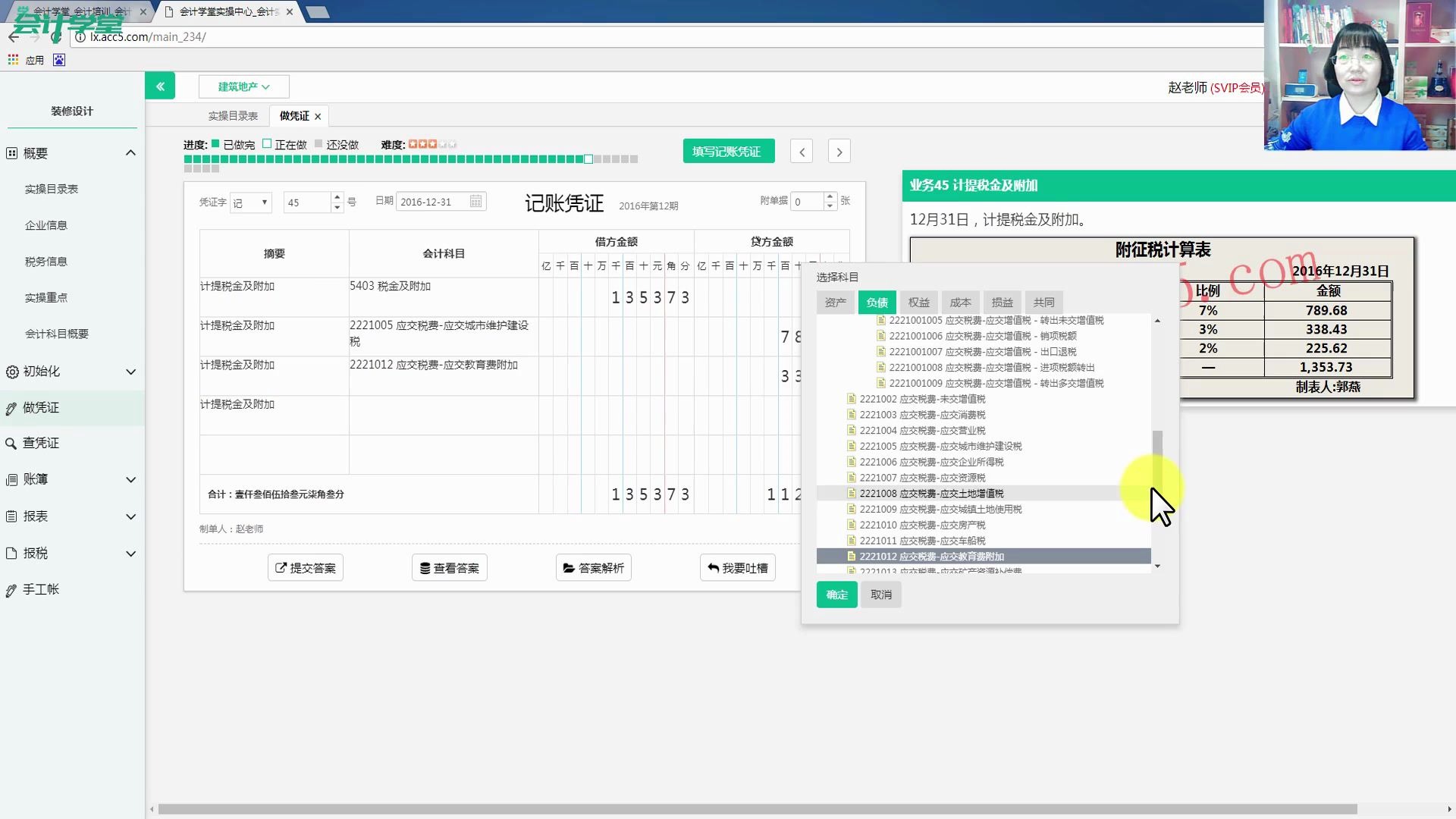
Task: Go to previous voucher arrow
Action: coord(802,152)
